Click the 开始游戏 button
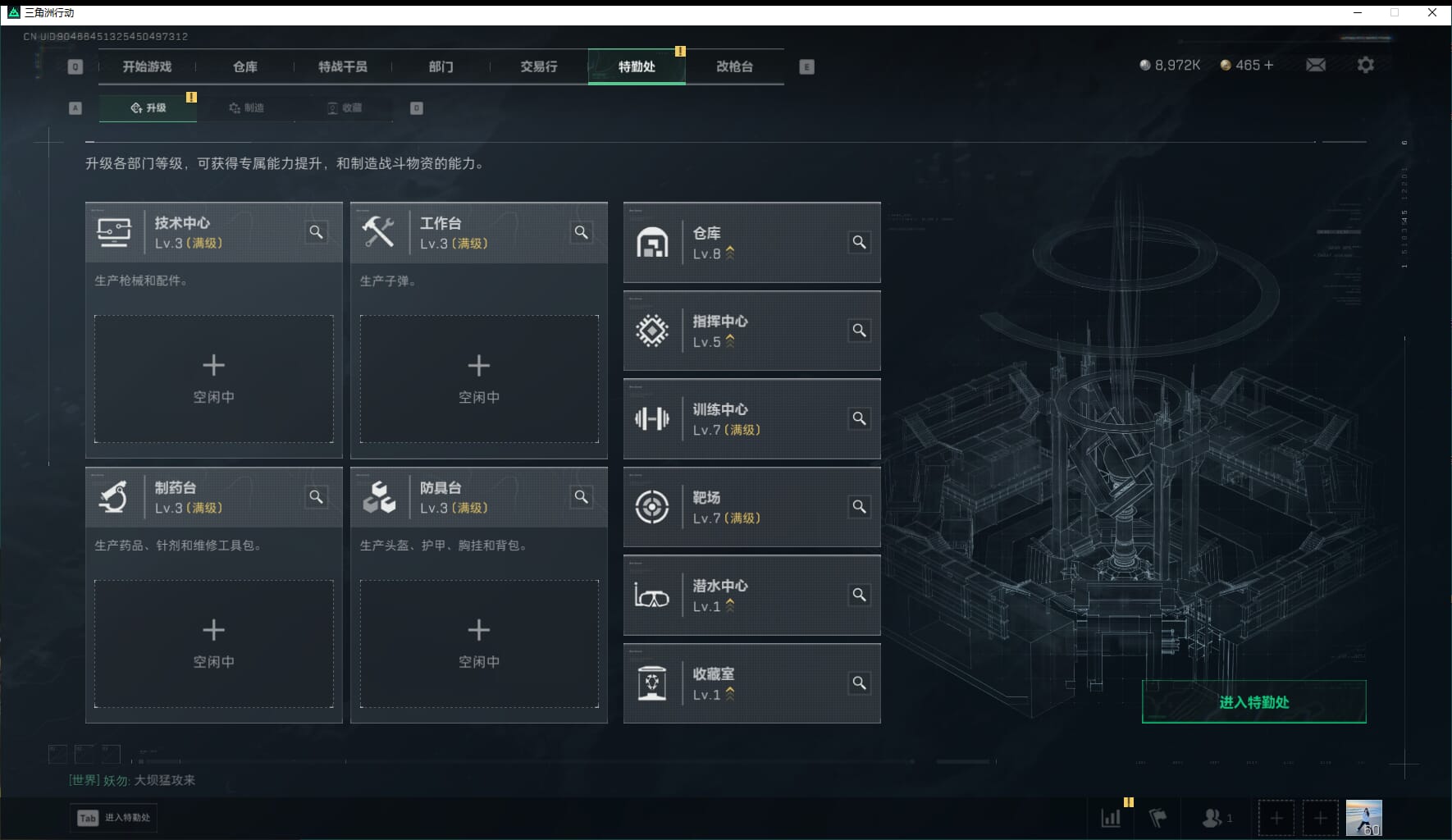Screen dimensions: 1452x840 148,66
